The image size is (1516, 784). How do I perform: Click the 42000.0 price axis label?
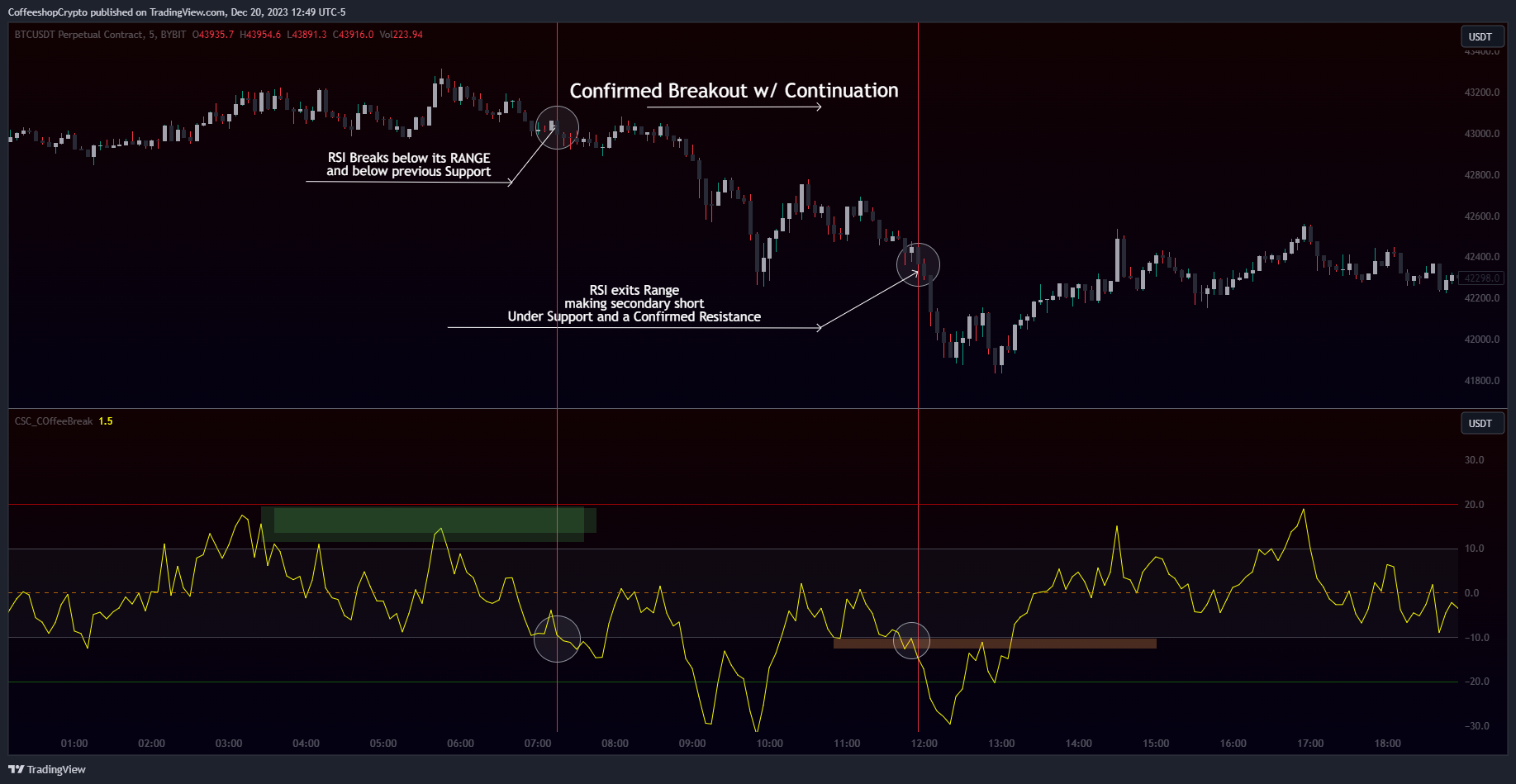click(1482, 340)
